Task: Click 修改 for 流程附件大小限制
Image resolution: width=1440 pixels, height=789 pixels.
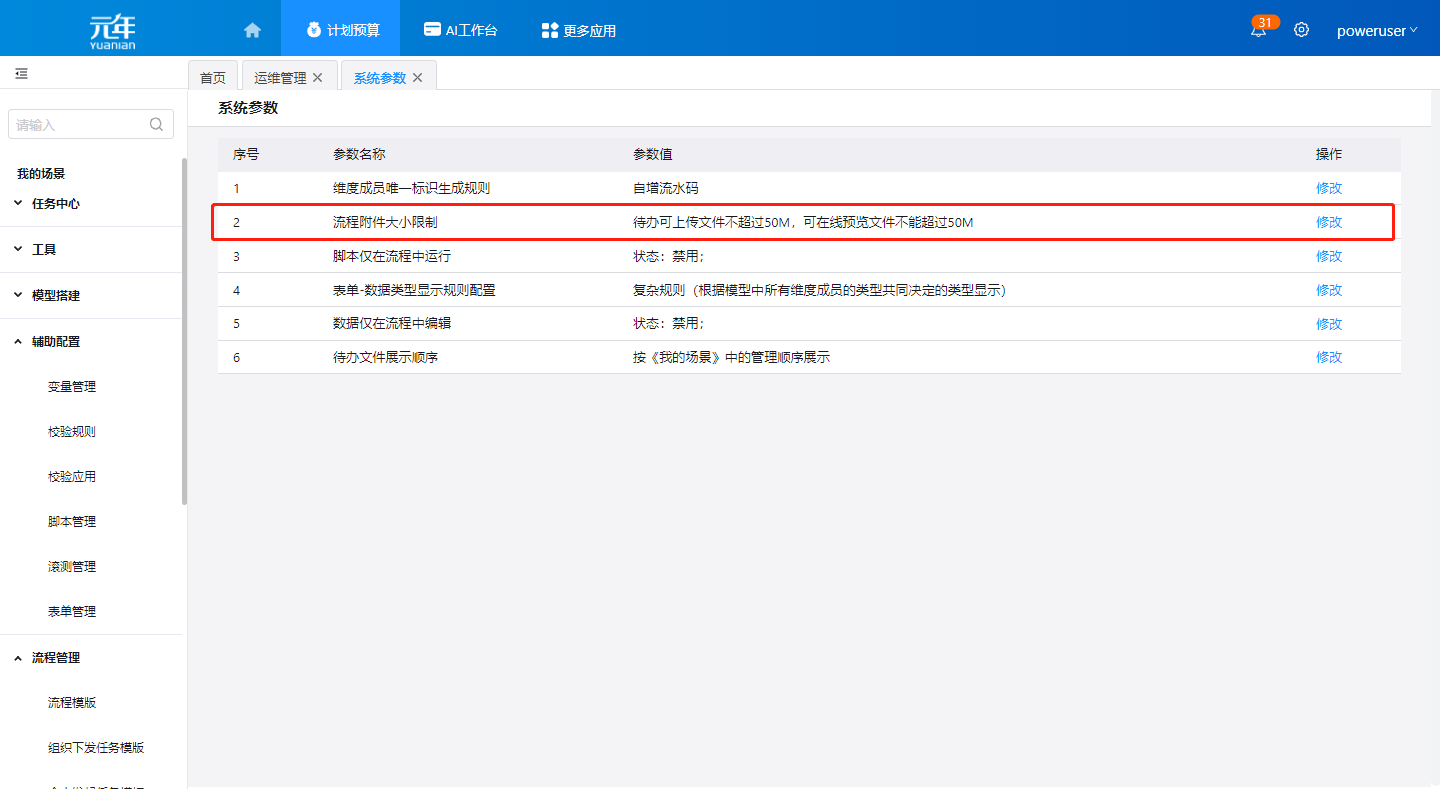Action: (1328, 222)
